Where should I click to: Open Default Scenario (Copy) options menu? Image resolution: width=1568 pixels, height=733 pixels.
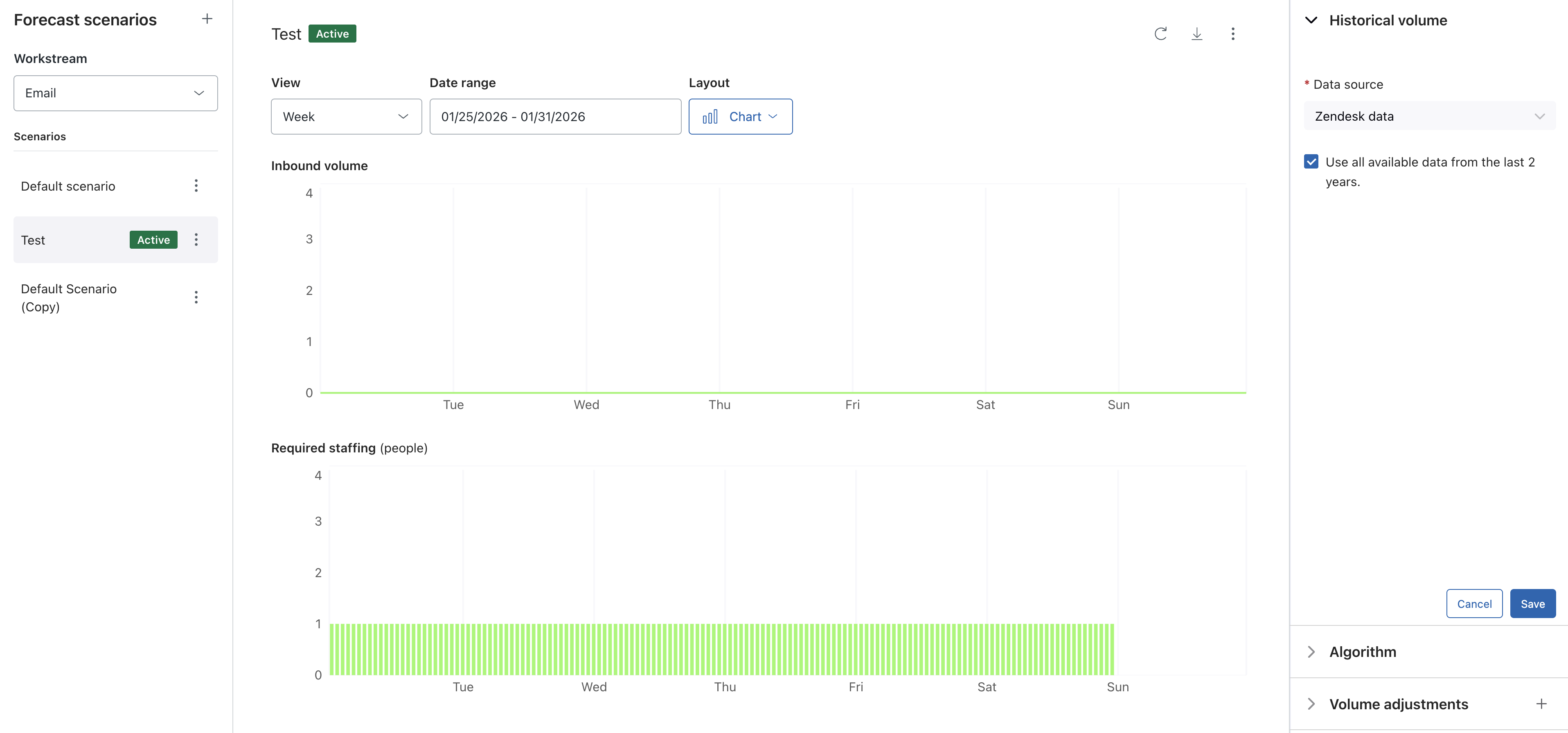(196, 297)
